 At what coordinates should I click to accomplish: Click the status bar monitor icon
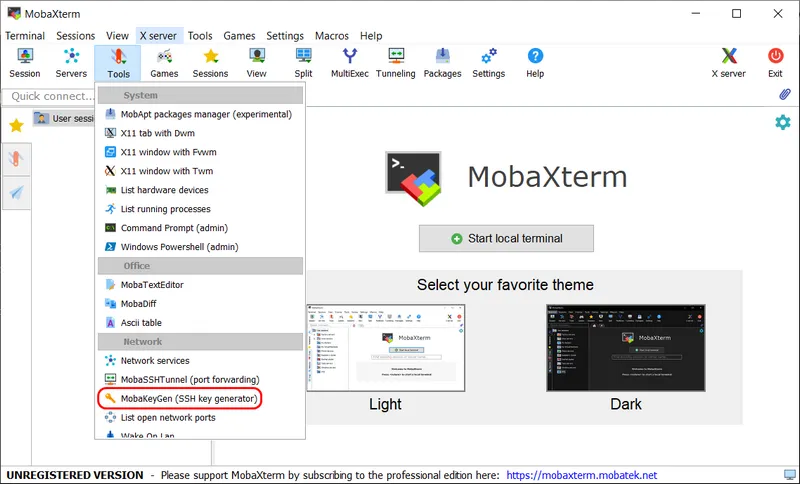tap(789, 475)
